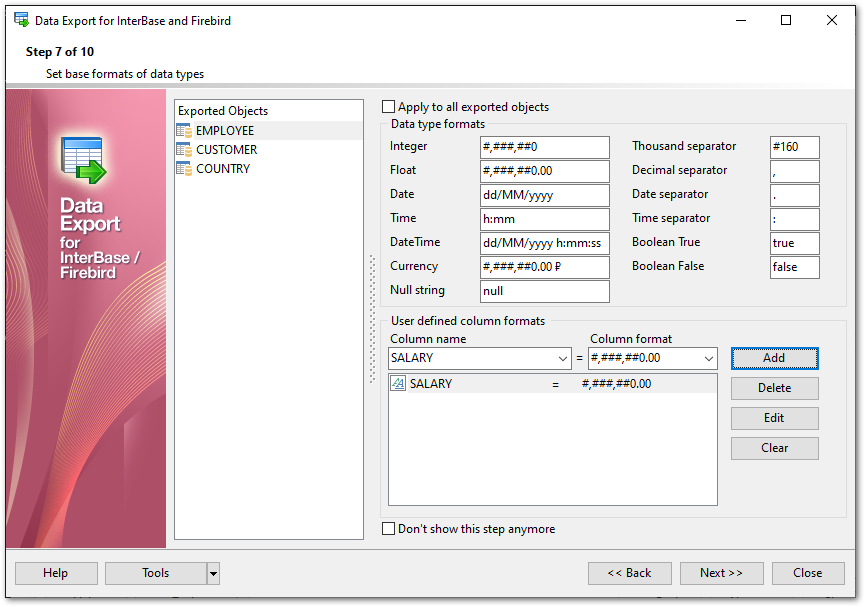Check Don't show this step anymore
Image resolution: width=865 pixels, height=607 pixels.
(389, 529)
